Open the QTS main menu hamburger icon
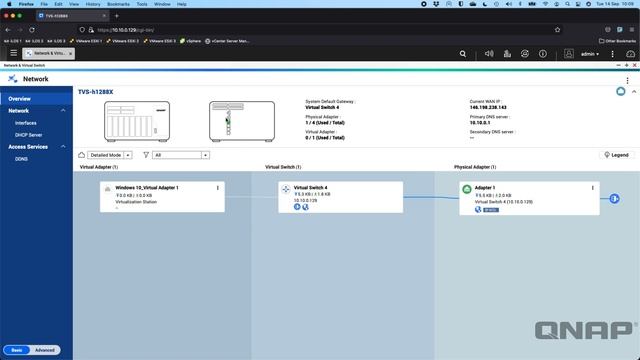Image resolution: width=640 pixels, height=360 pixels. click(x=13, y=53)
